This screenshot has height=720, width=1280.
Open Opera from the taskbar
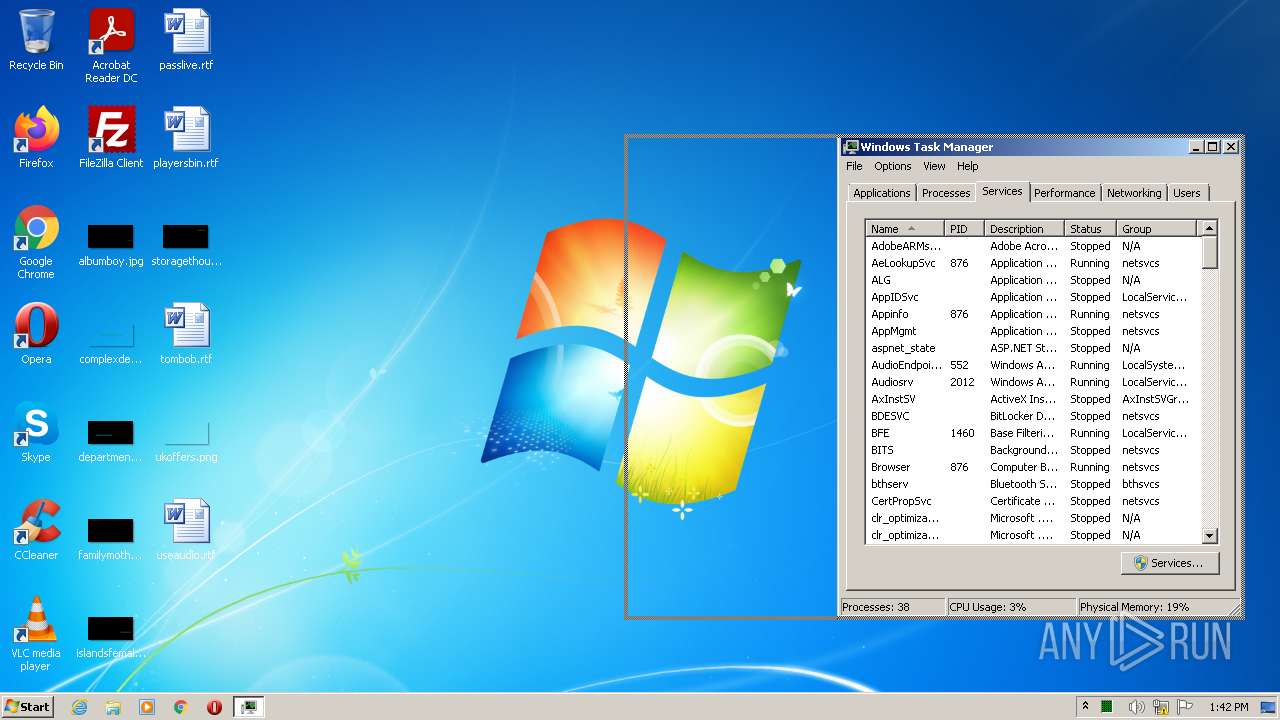[x=214, y=707]
